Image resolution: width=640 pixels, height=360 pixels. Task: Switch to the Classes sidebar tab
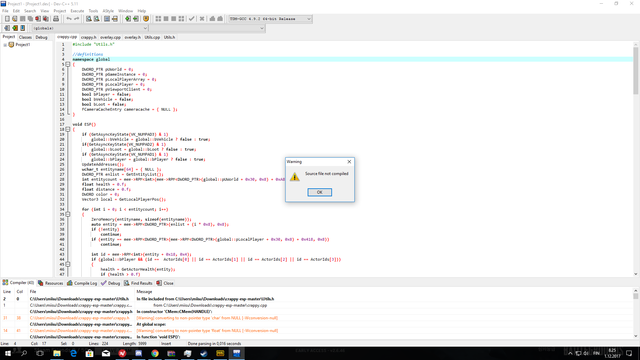(x=25, y=37)
